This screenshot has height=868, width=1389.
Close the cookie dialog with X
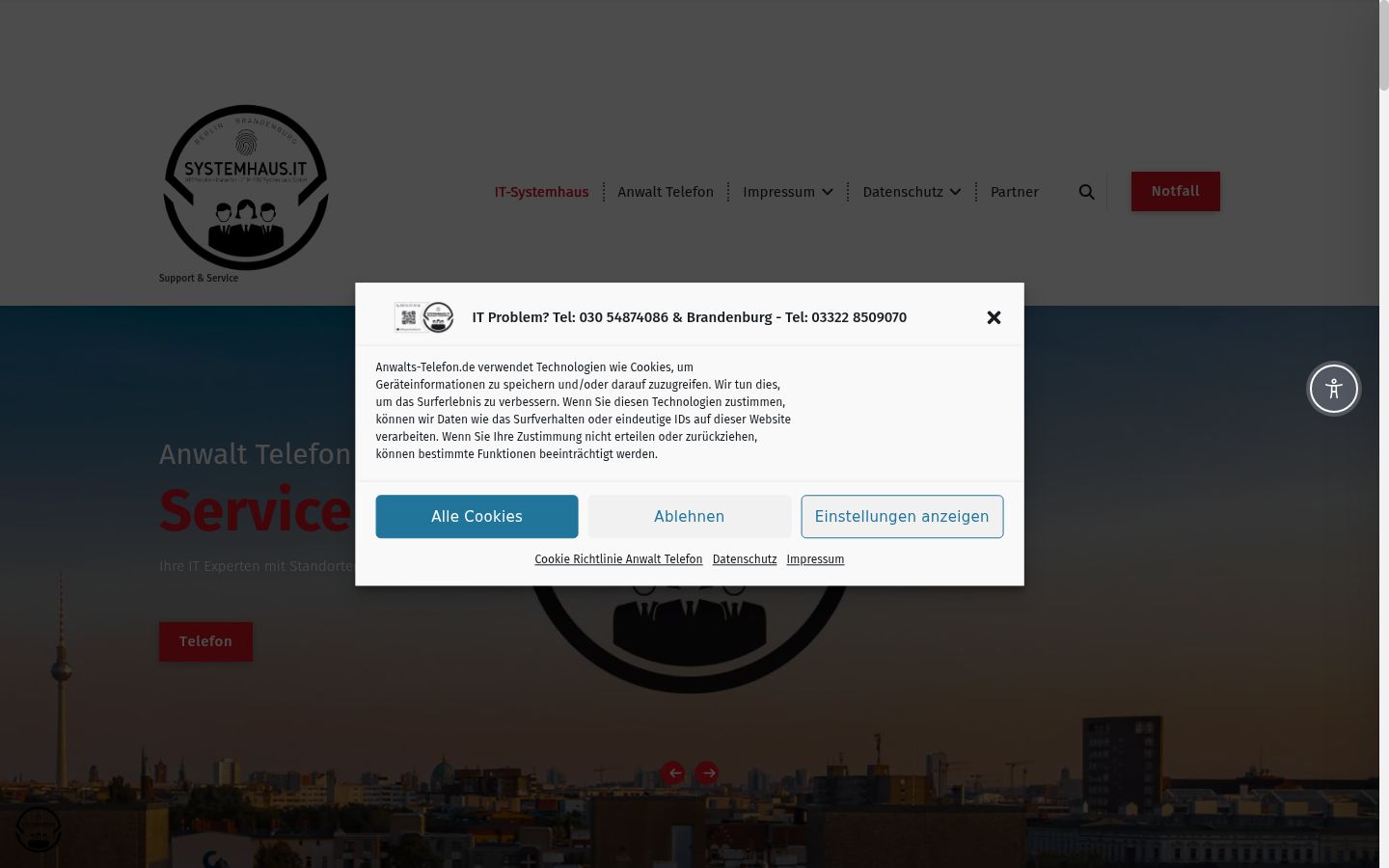[x=994, y=317]
